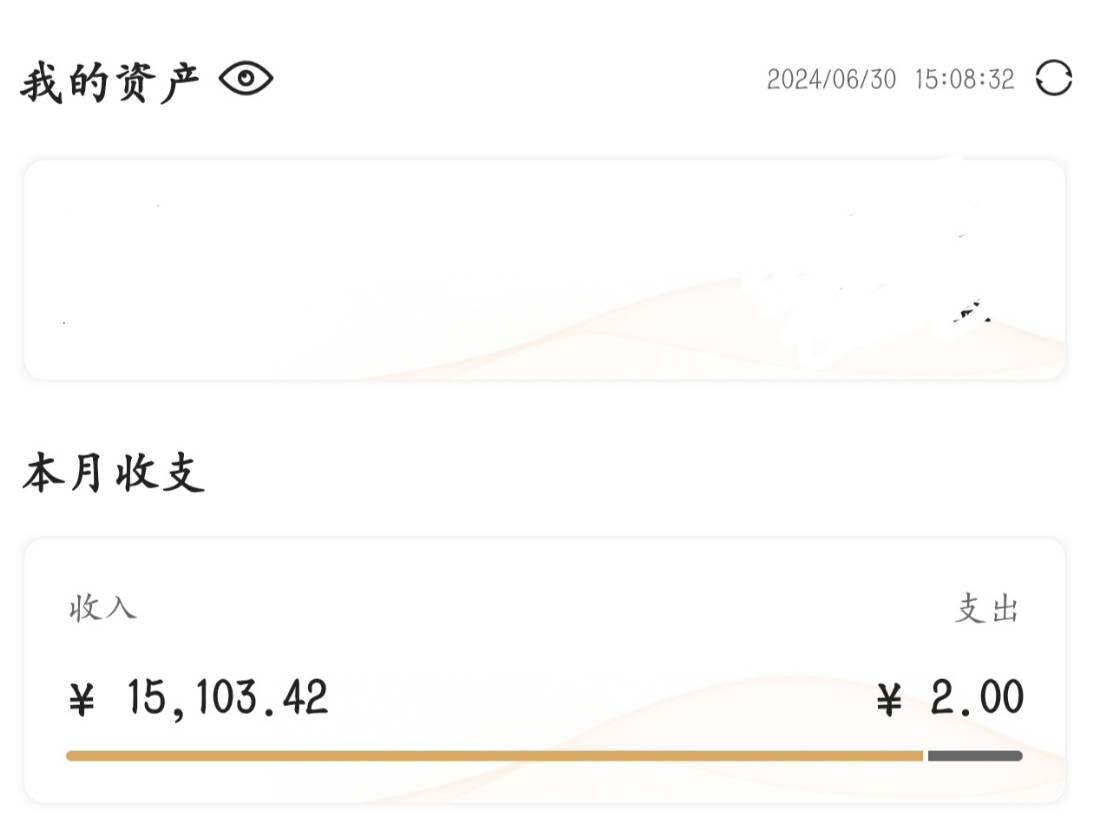This screenshot has height=824, width=1096.
Task: Click the 2024/06/30 date stamp
Action: [x=831, y=79]
